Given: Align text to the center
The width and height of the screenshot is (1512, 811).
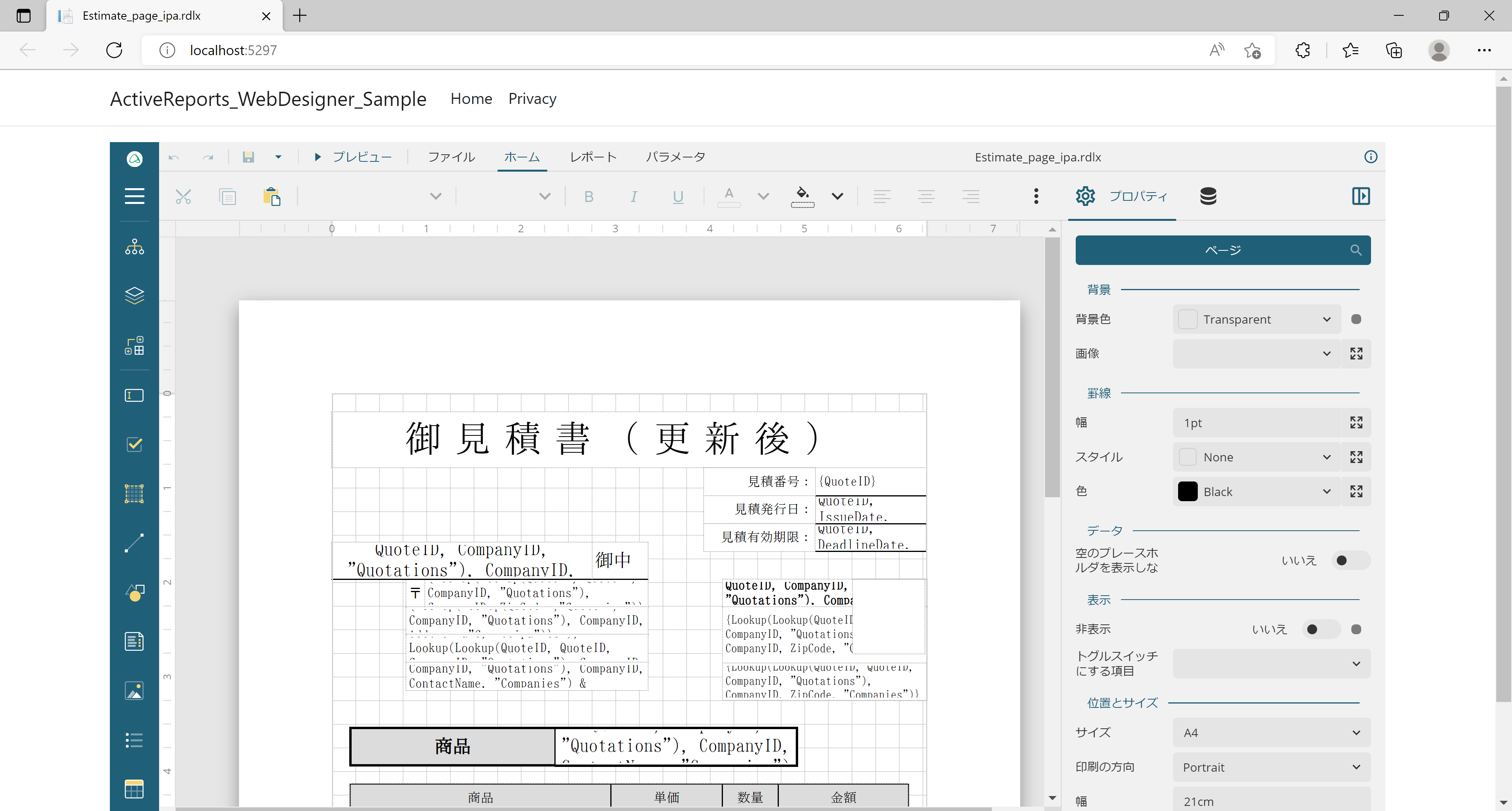Looking at the screenshot, I should (x=926, y=196).
